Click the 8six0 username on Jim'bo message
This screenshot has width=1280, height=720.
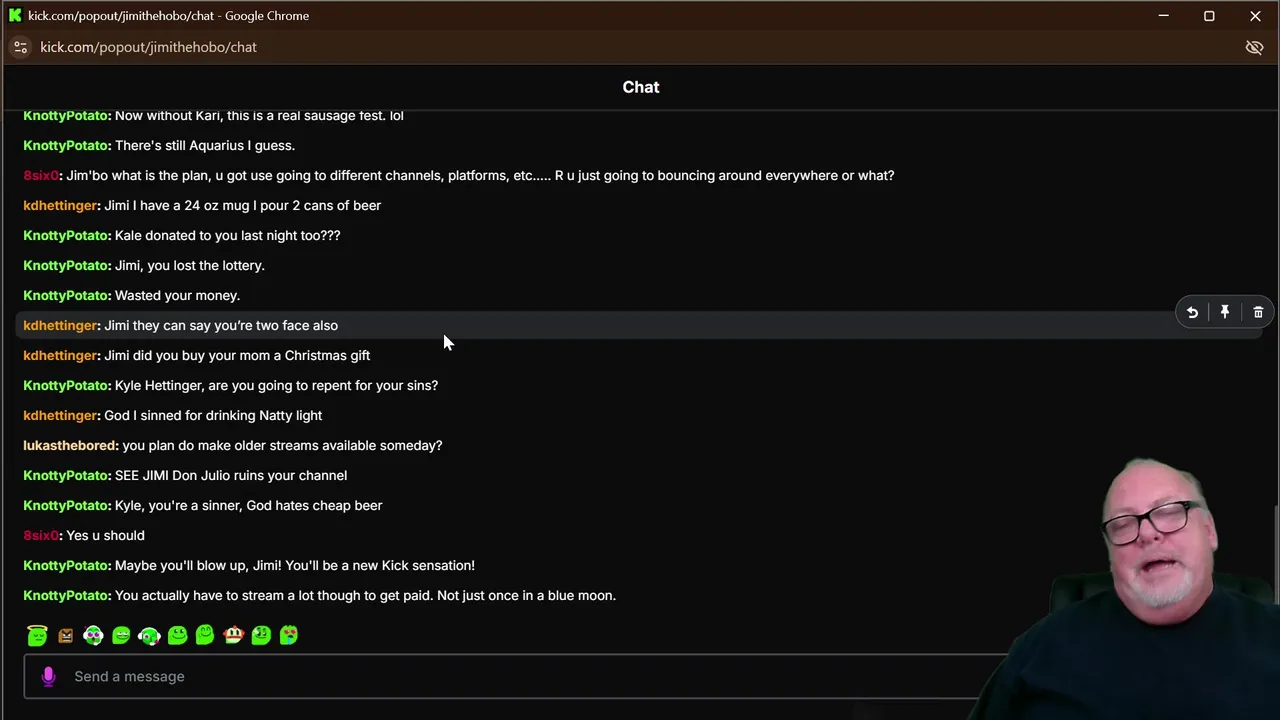[x=41, y=175]
